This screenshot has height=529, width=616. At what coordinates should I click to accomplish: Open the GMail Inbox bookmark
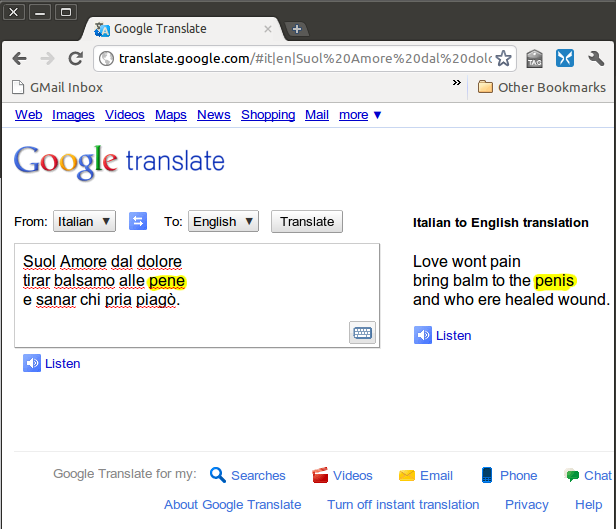(x=57, y=87)
